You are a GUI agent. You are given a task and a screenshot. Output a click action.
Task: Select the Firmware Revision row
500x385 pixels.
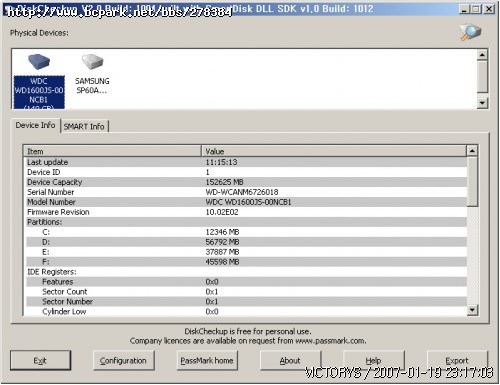247,212
